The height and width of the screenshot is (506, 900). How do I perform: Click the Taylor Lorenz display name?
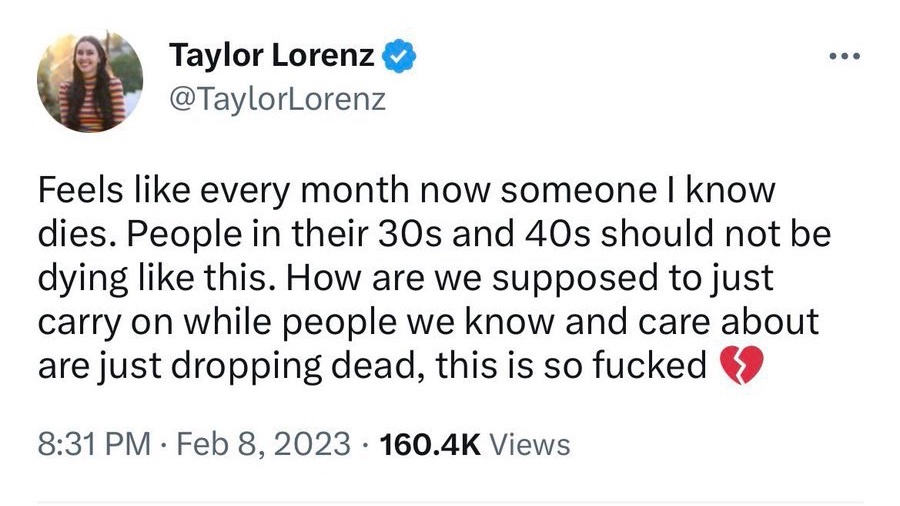click(272, 57)
